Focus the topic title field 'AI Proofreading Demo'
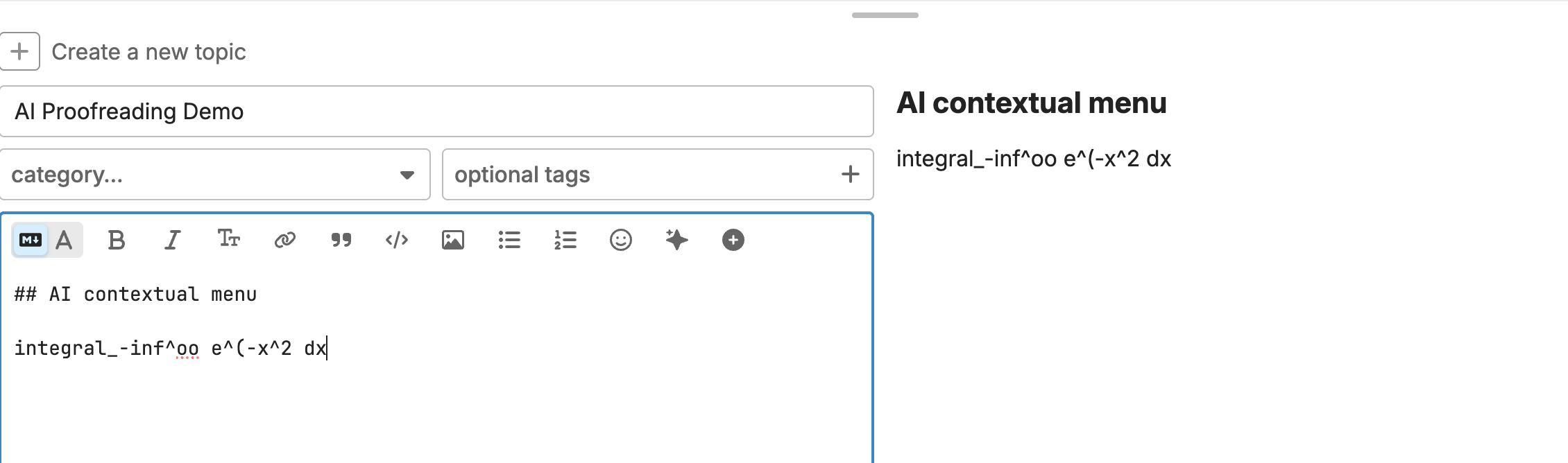Image resolution: width=1568 pixels, height=463 pixels. tap(436, 112)
